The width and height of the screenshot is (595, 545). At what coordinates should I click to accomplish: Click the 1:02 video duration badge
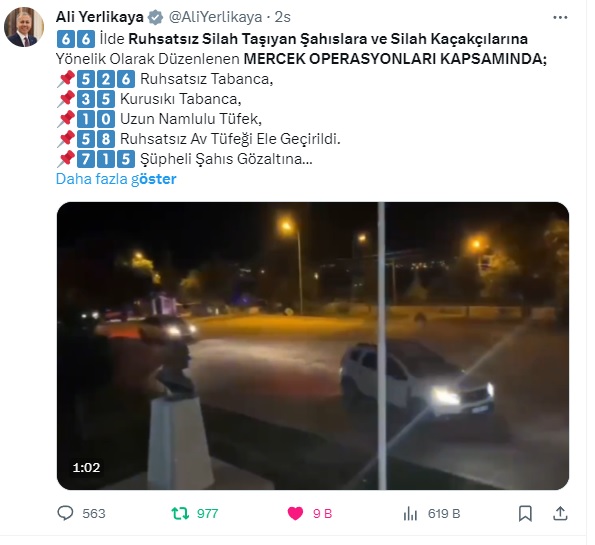click(87, 467)
